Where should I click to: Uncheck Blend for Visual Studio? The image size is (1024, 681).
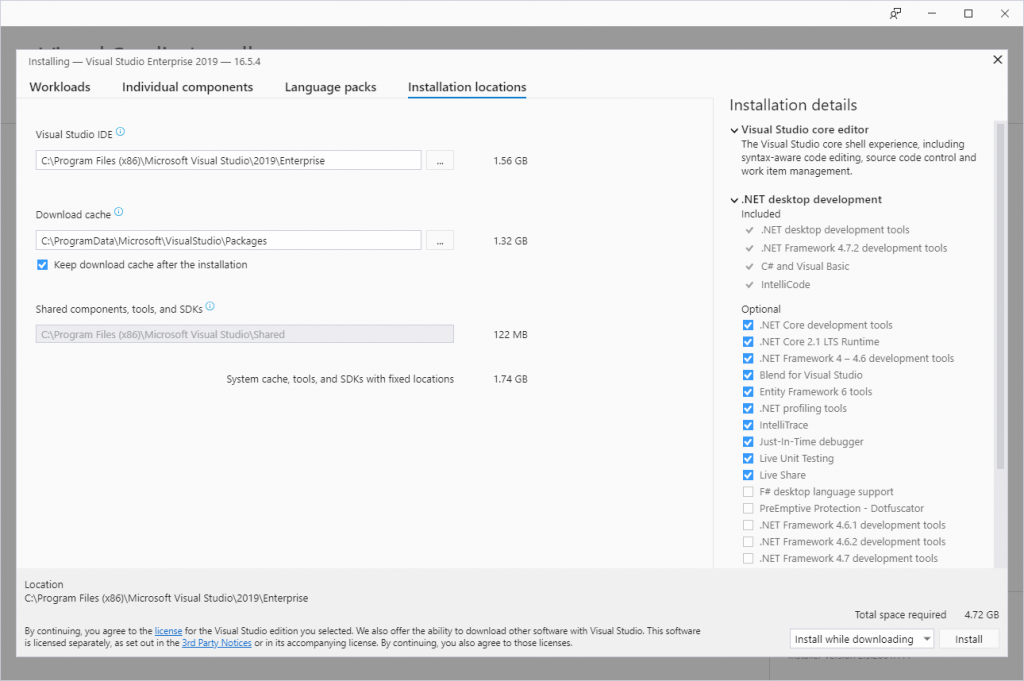click(x=748, y=375)
